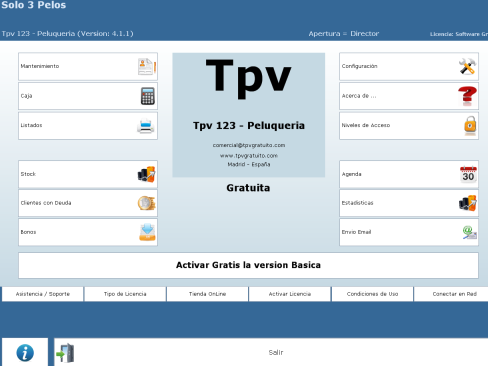Click the large Tpv logo panel
Image resolution: width=488 pixels, height=366 pixels.
[x=249, y=115]
